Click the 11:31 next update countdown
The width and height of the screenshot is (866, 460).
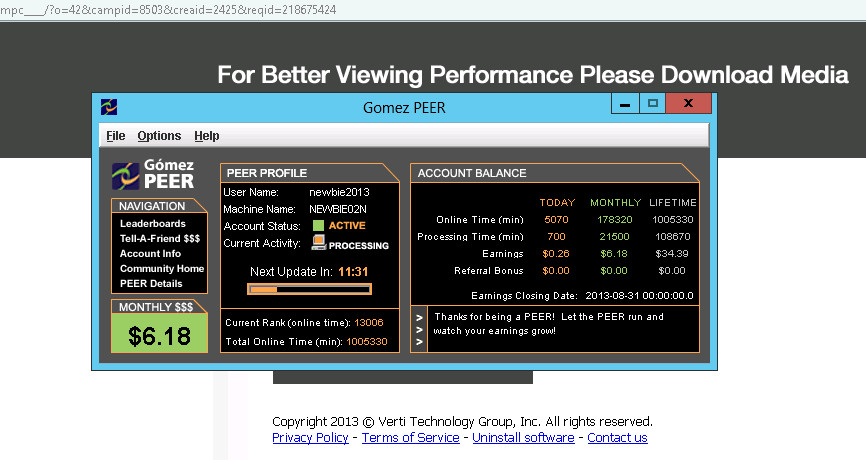click(353, 272)
